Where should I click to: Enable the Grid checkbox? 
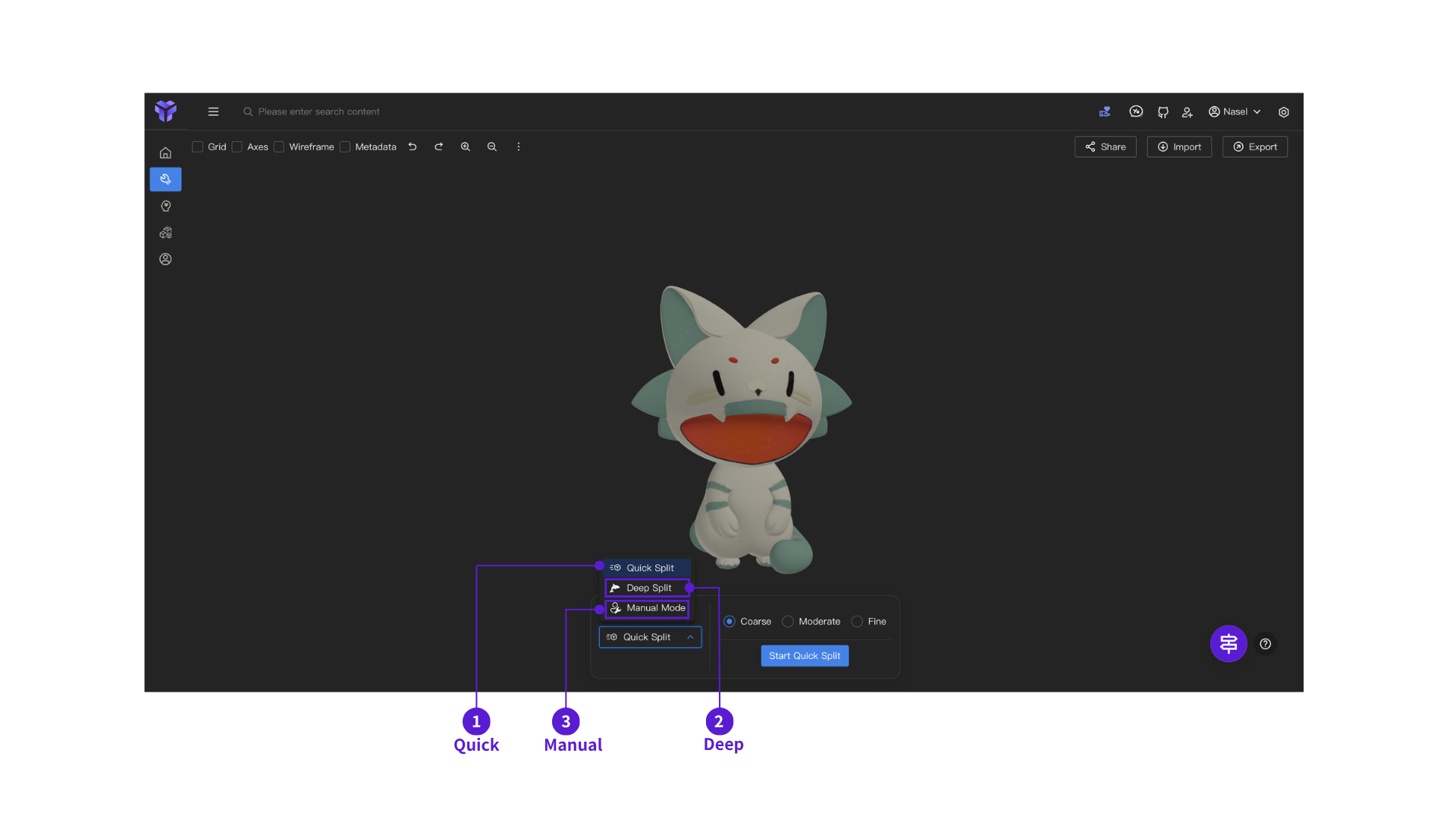click(198, 147)
